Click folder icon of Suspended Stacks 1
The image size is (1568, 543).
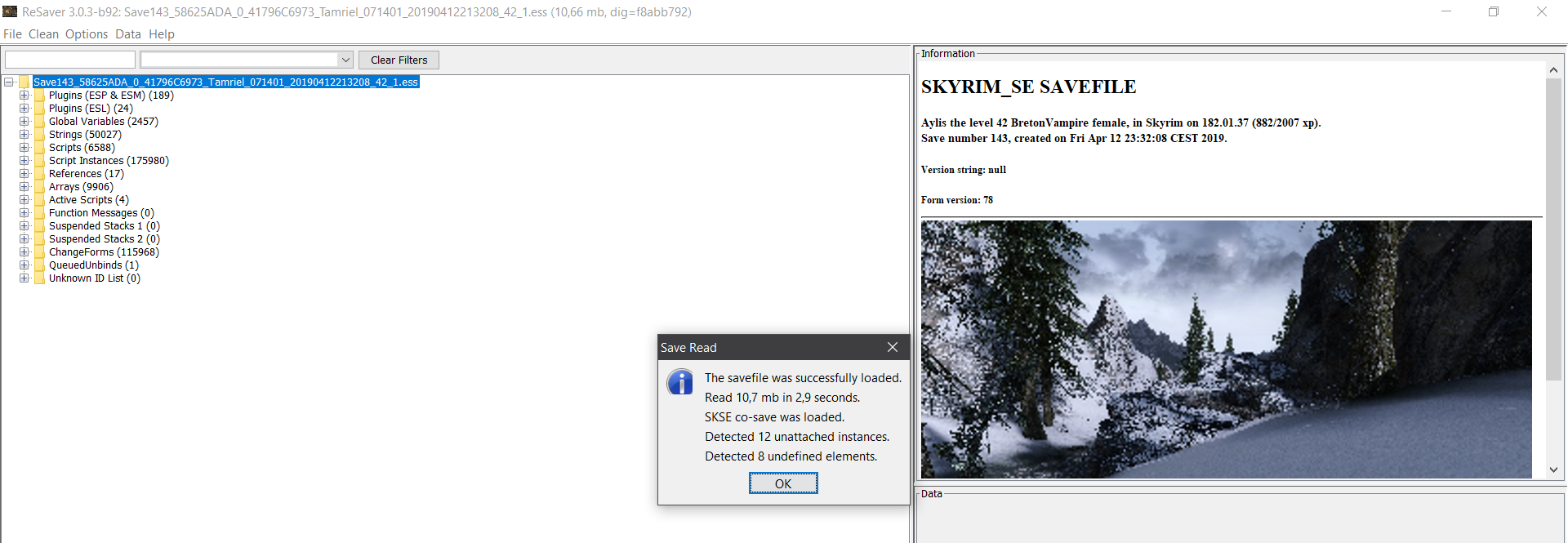(x=40, y=225)
